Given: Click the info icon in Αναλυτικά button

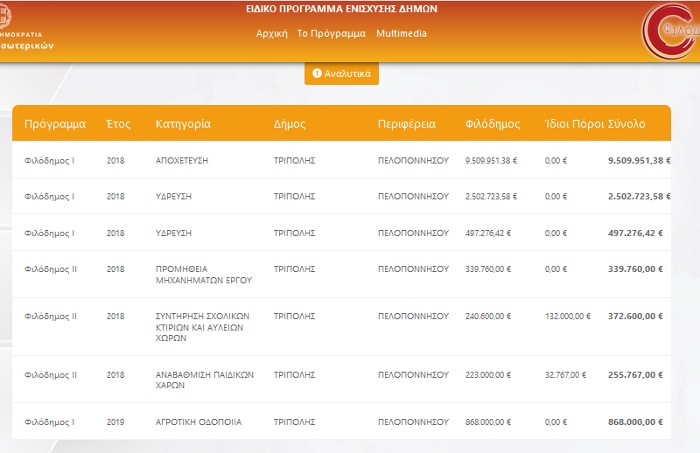Looking at the screenshot, I should pos(317,73).
